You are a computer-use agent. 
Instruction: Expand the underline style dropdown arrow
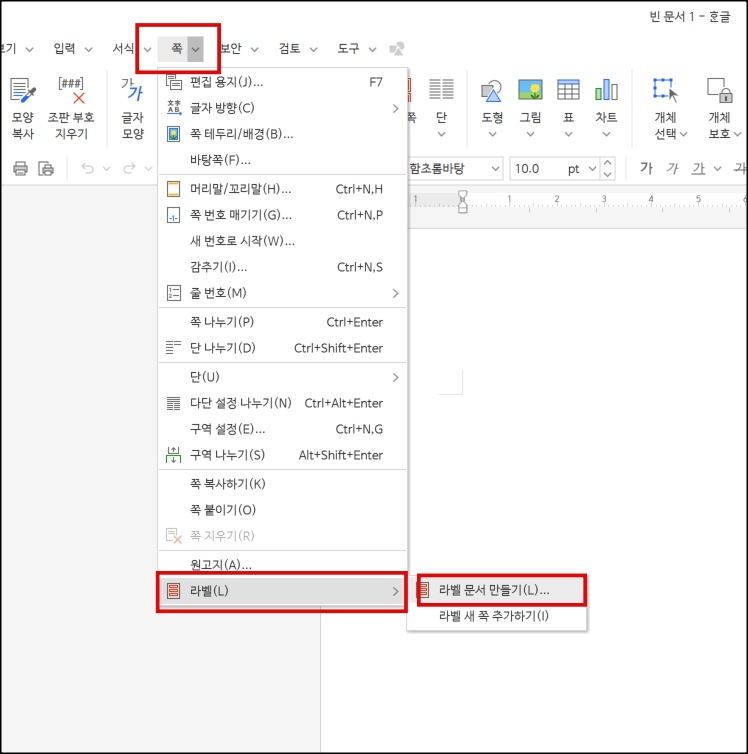[717, 168]
